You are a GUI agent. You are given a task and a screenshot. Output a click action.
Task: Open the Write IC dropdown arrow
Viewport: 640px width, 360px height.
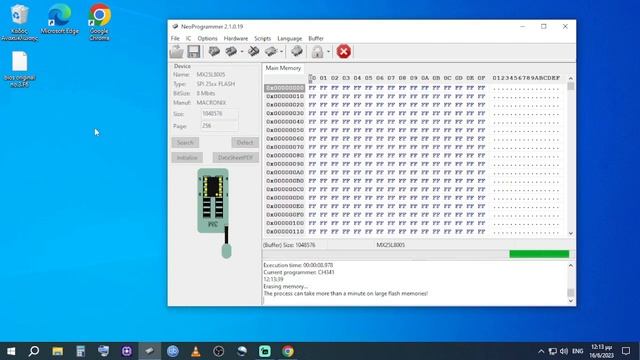[x=242, y=52]
